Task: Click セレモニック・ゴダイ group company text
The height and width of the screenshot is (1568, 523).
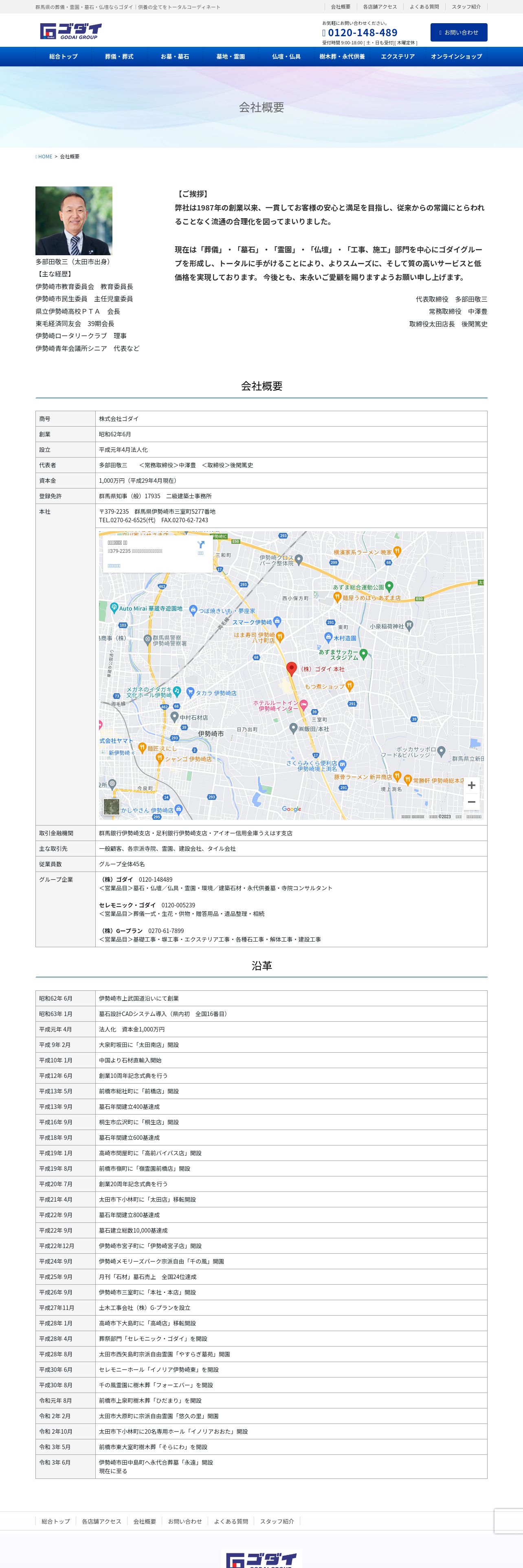Action: coord(128,905)
